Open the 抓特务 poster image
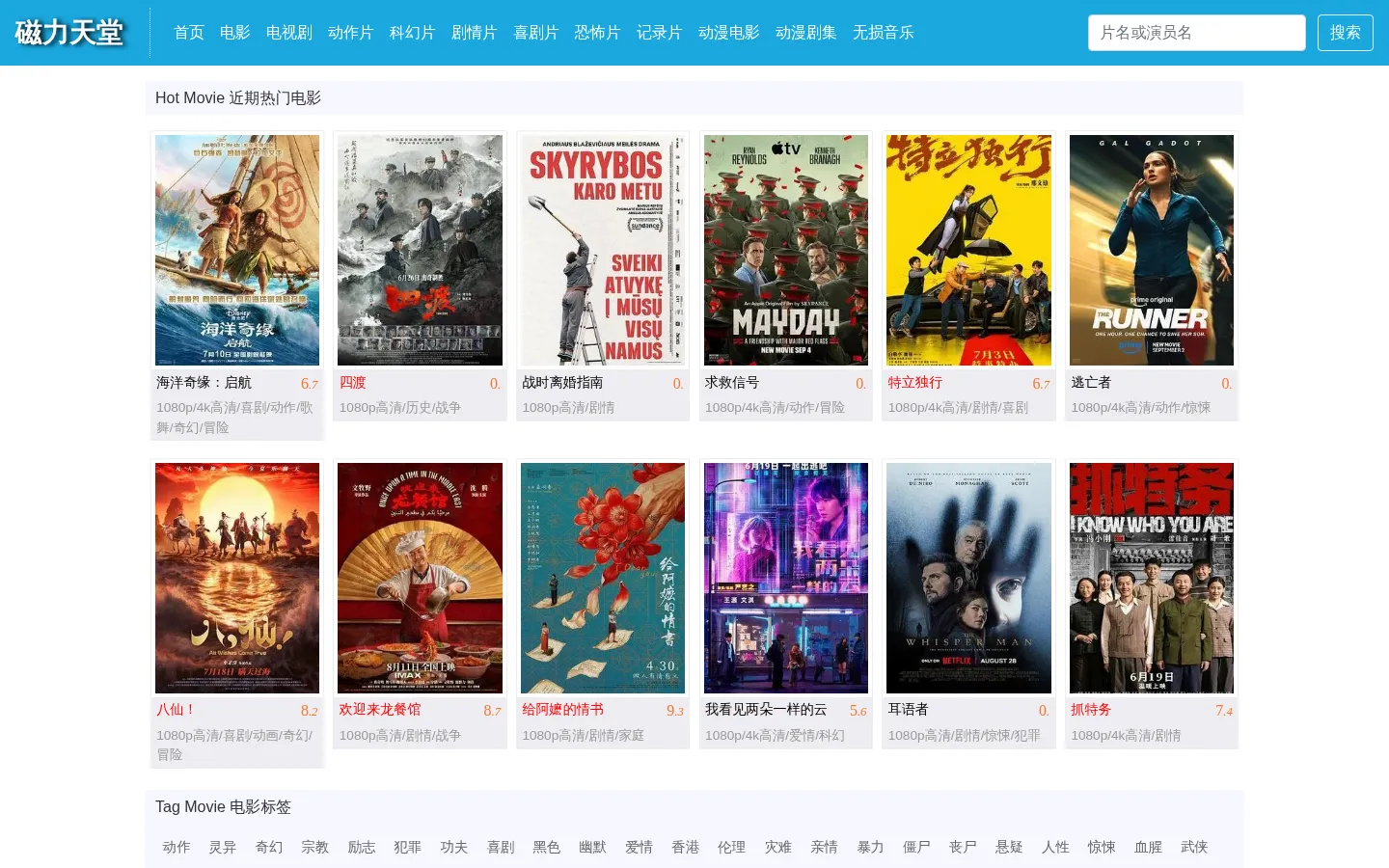This screenshot has width=1389, height=868. pos(1152,578)
